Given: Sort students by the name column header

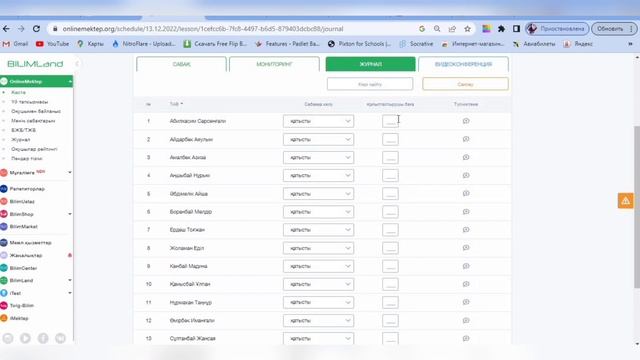Looking at the screenshot, I should click(176, 104).
